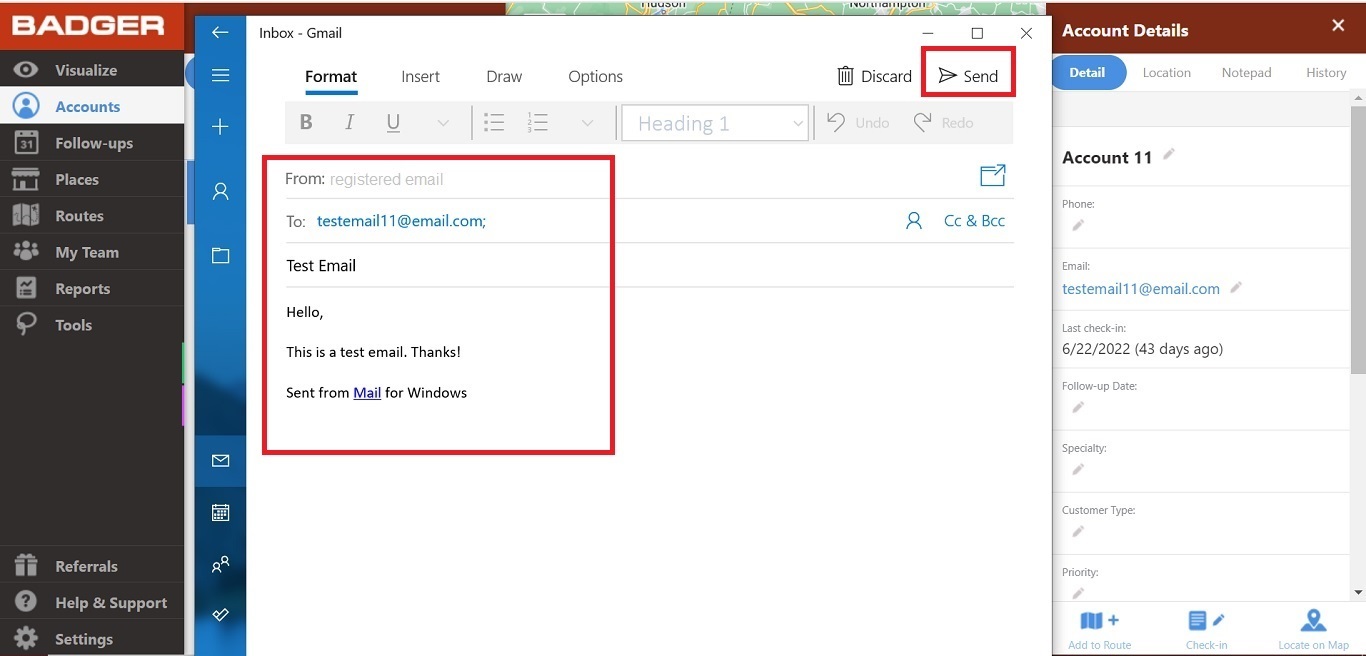Image resolution: width=1366 pixels, height=656 pixels.
Task: Click the Badger logo
Action: coord(90,25)
